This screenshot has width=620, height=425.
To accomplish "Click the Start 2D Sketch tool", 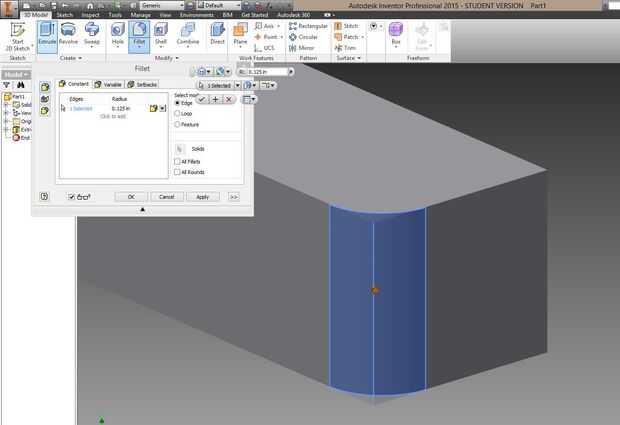I will [17, 37].
